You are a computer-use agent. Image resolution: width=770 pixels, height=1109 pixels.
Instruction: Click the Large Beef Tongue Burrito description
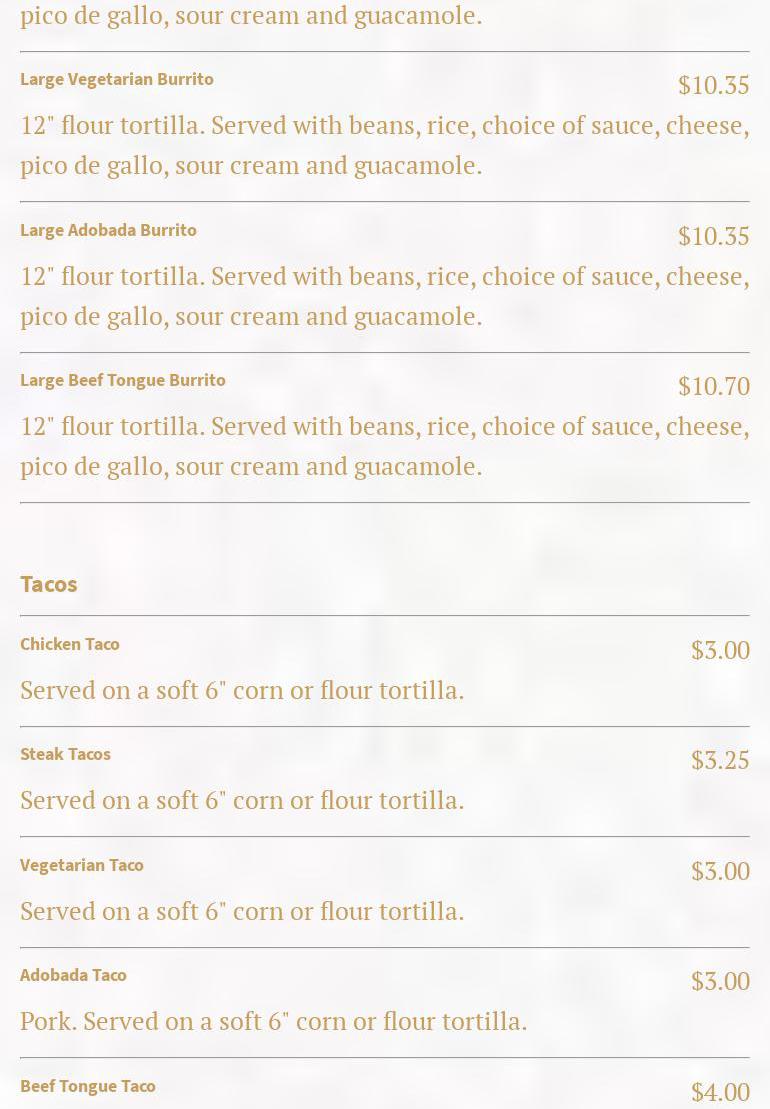384,446
